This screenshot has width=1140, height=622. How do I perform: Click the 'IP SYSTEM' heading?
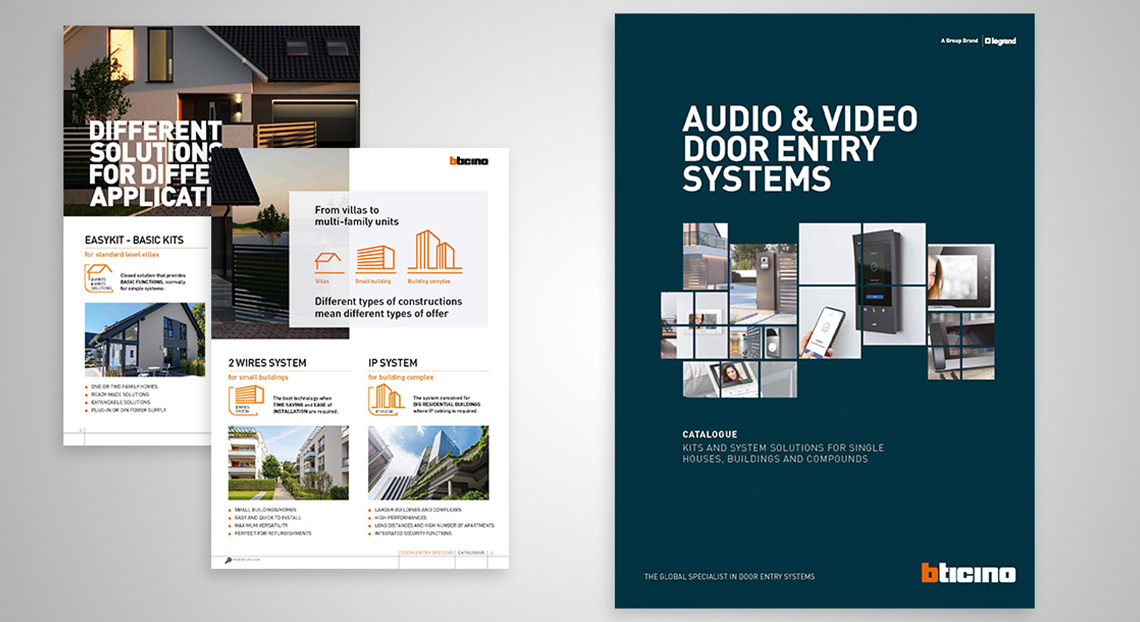[393, 363]
